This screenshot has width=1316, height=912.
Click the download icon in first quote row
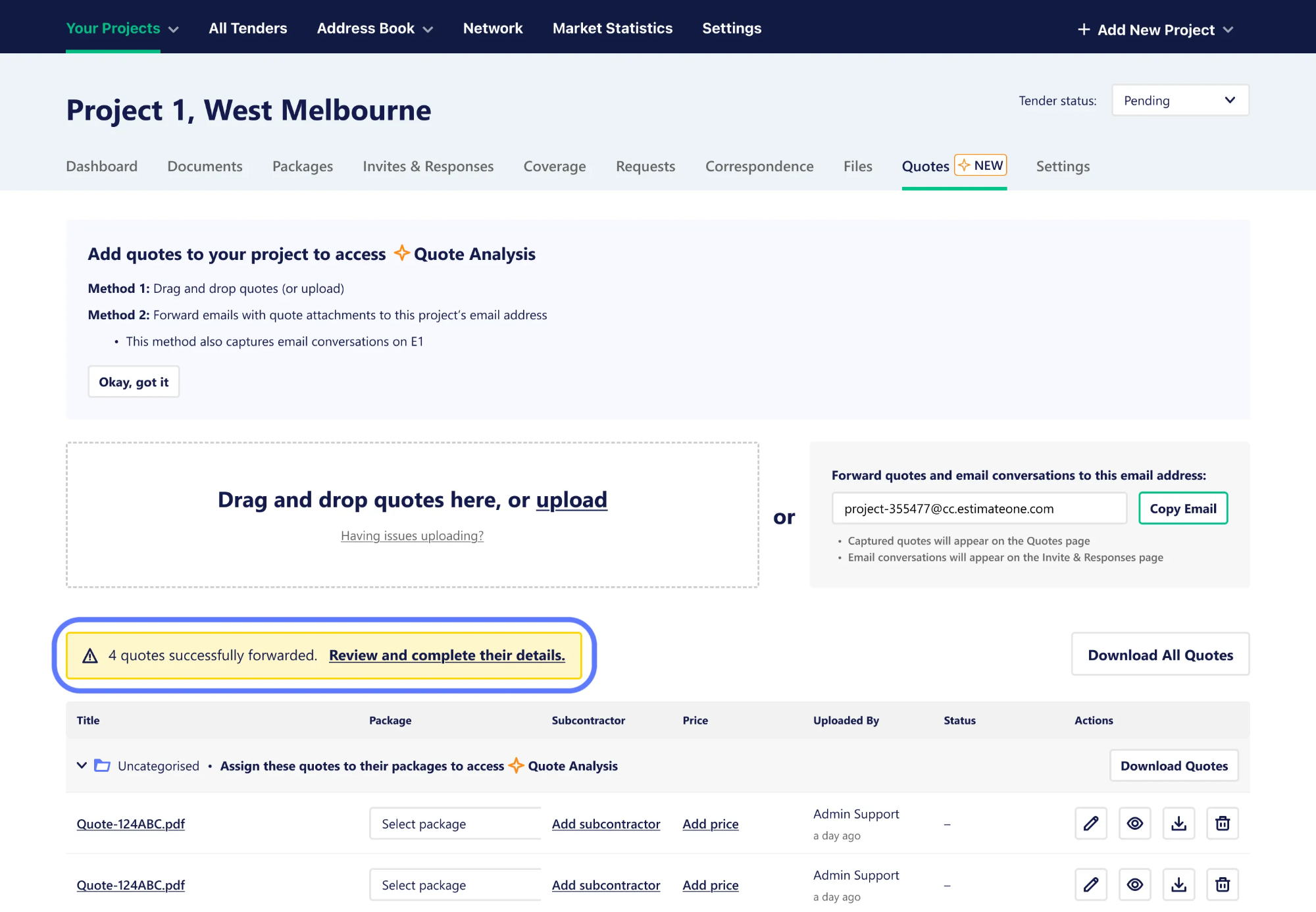pos(1178,823)
